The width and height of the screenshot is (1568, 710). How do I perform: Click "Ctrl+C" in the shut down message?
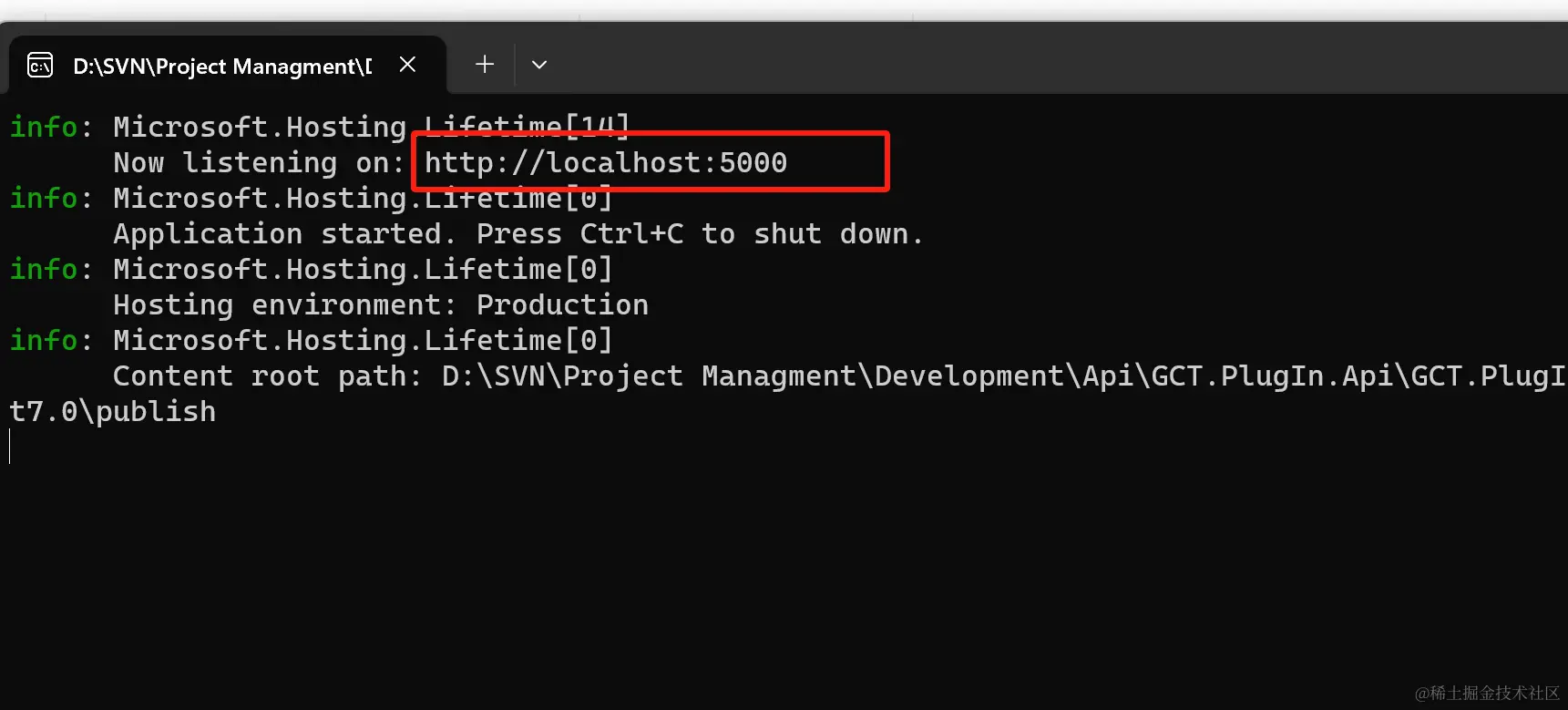(631, 234)
